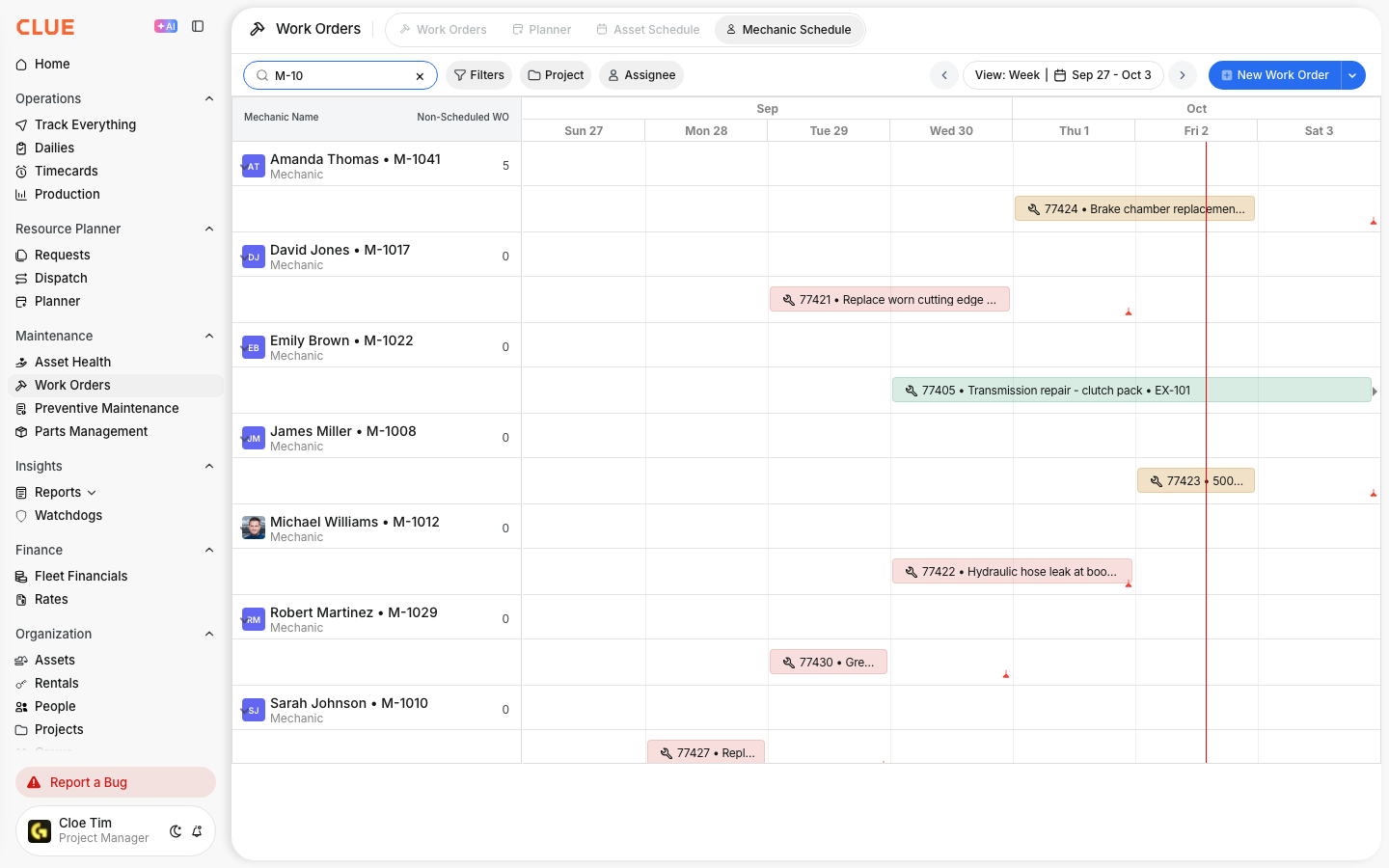Open Home in the sidebar
The image size is (1389, 868).
tap(52, 64)
